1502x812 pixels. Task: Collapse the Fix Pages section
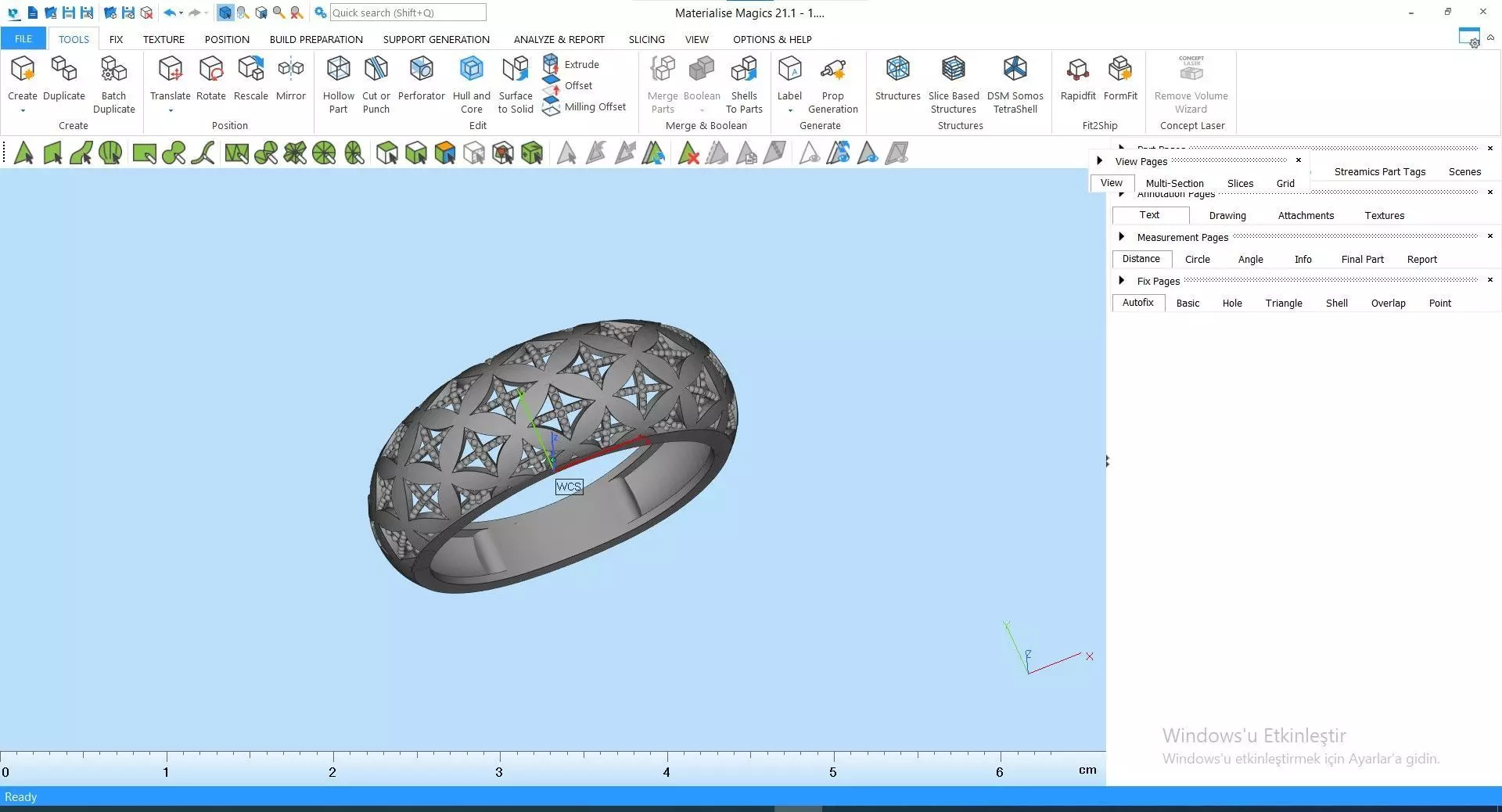[x=1121, y=280]
